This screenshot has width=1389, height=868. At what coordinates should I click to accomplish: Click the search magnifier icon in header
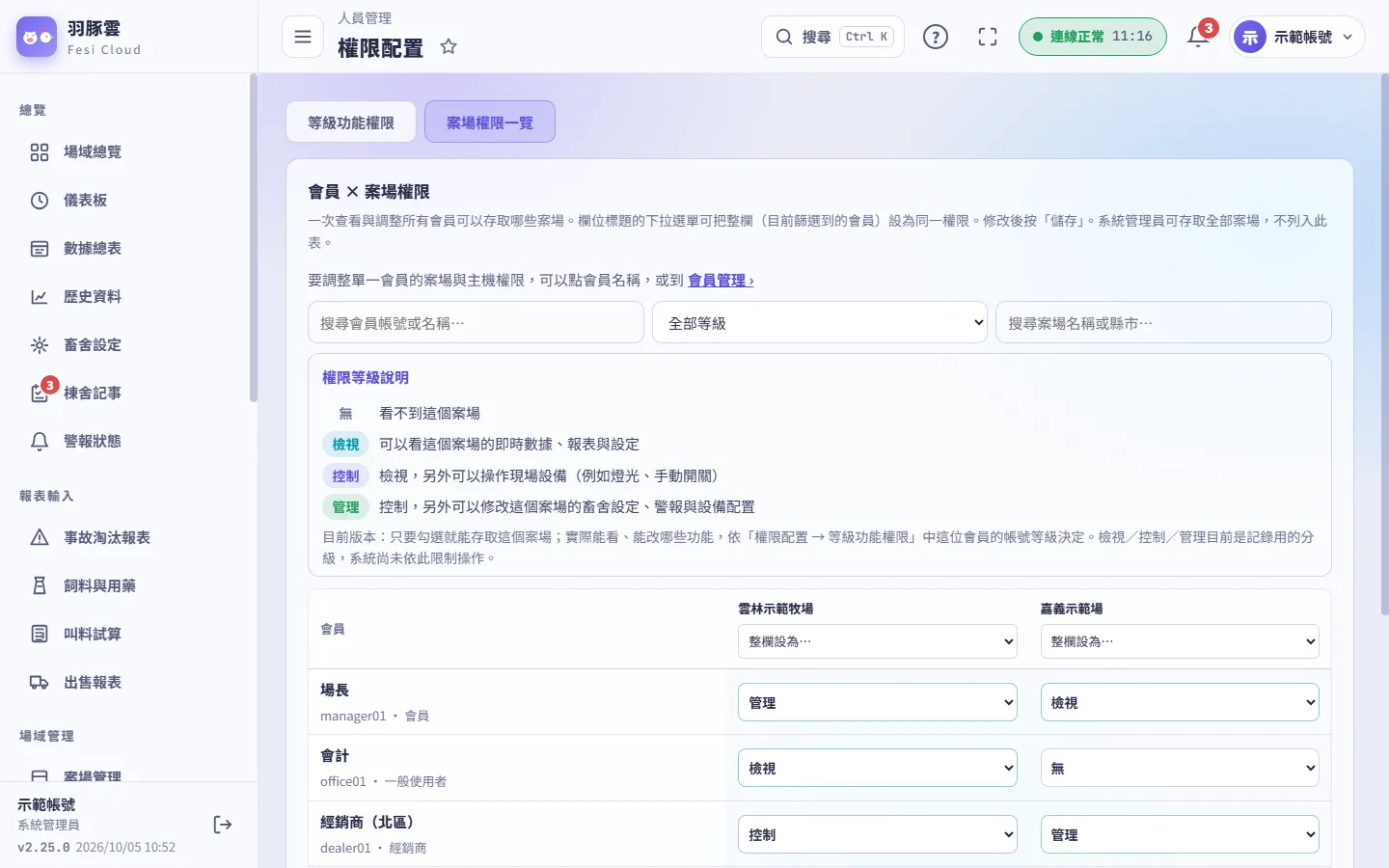point(784,37)
